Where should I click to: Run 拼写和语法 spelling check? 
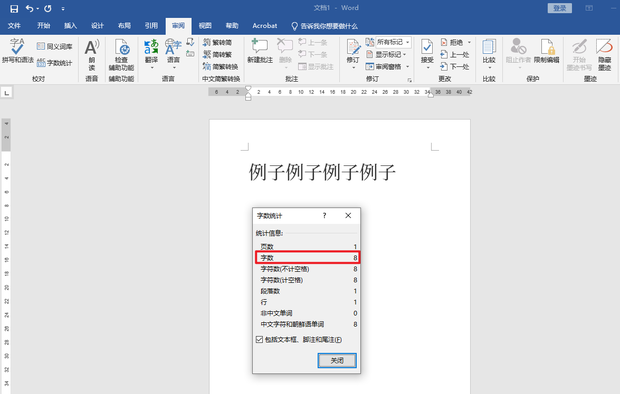click(17, 51)
